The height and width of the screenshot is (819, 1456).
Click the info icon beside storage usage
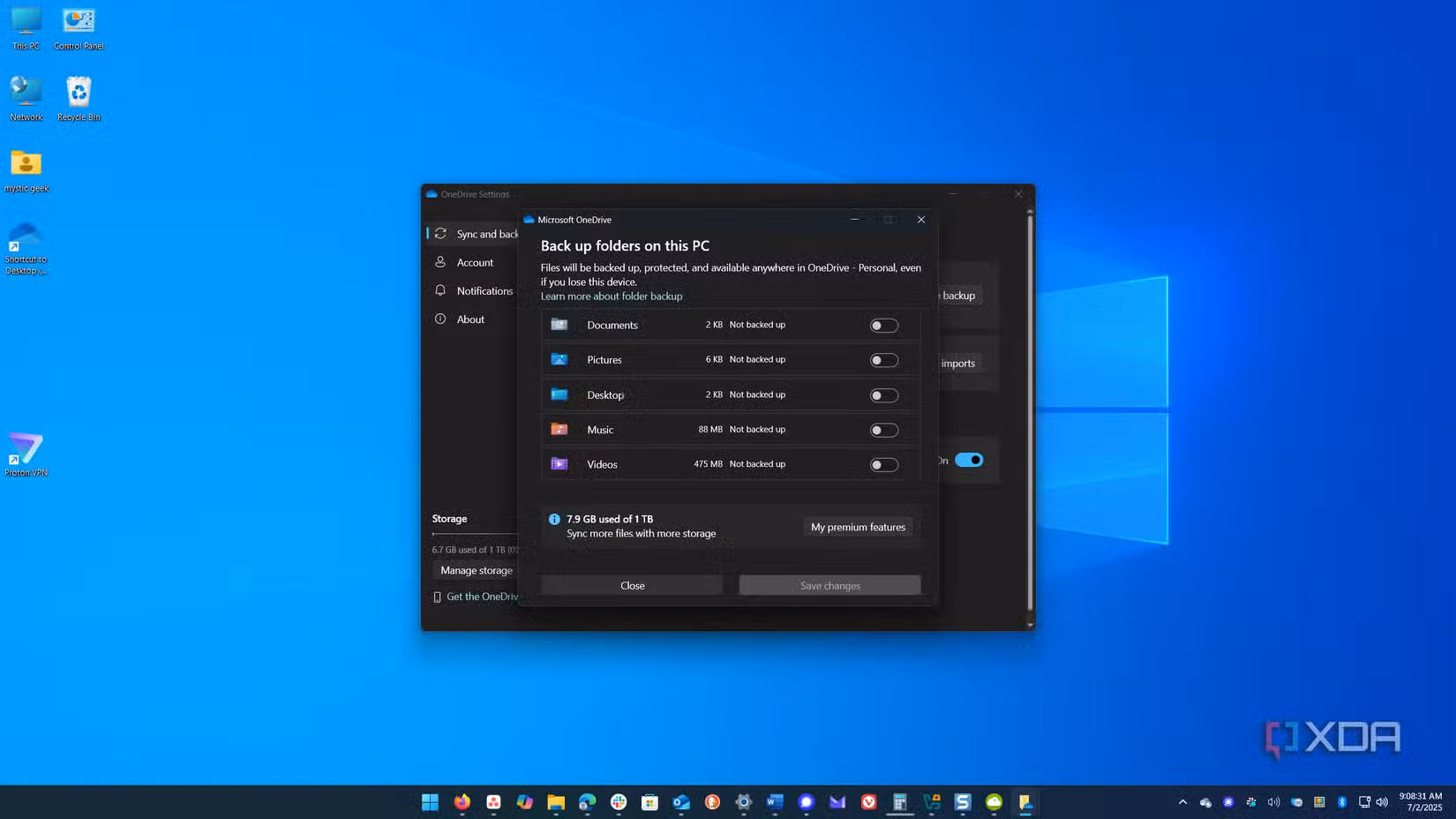[x=554, y=520]
